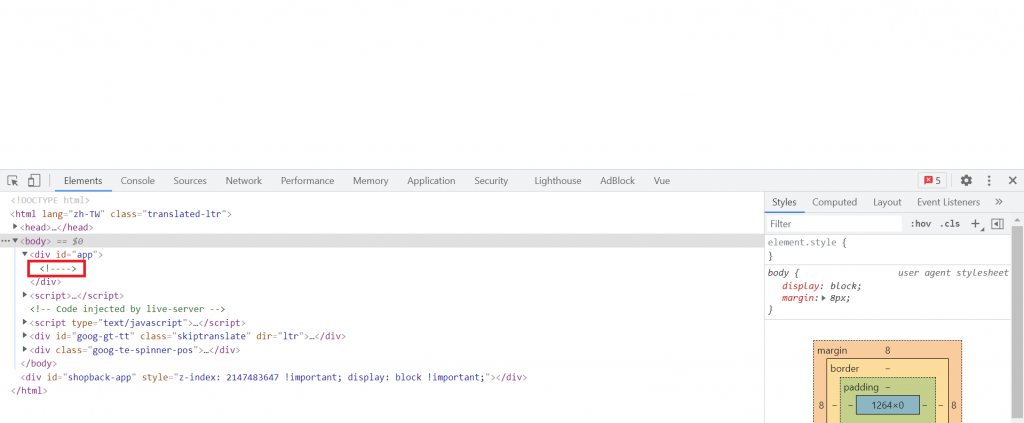Image resolution: width=1024 pixels, height=423 pixels.
Task: Select the empty comment node under app
Action: pyautogui.click(x=58, y=268)
